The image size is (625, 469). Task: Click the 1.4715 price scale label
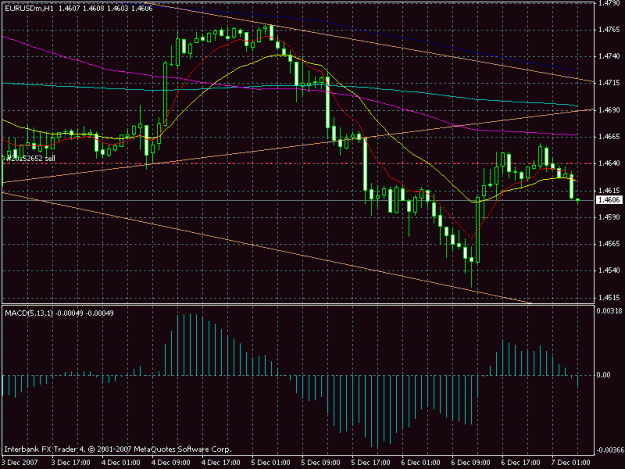click(x=609, y=83)
